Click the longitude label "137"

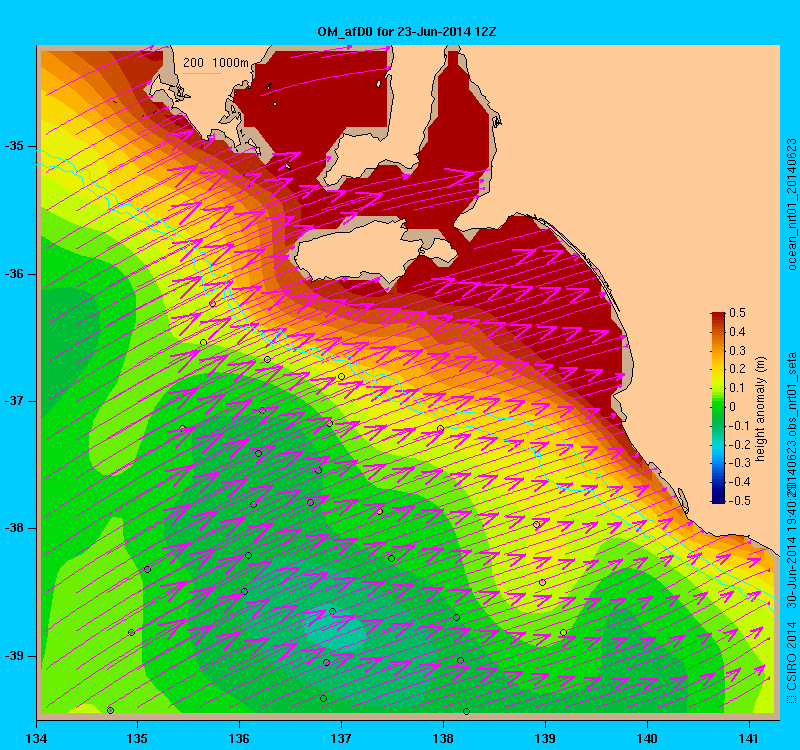coord(341,738)
